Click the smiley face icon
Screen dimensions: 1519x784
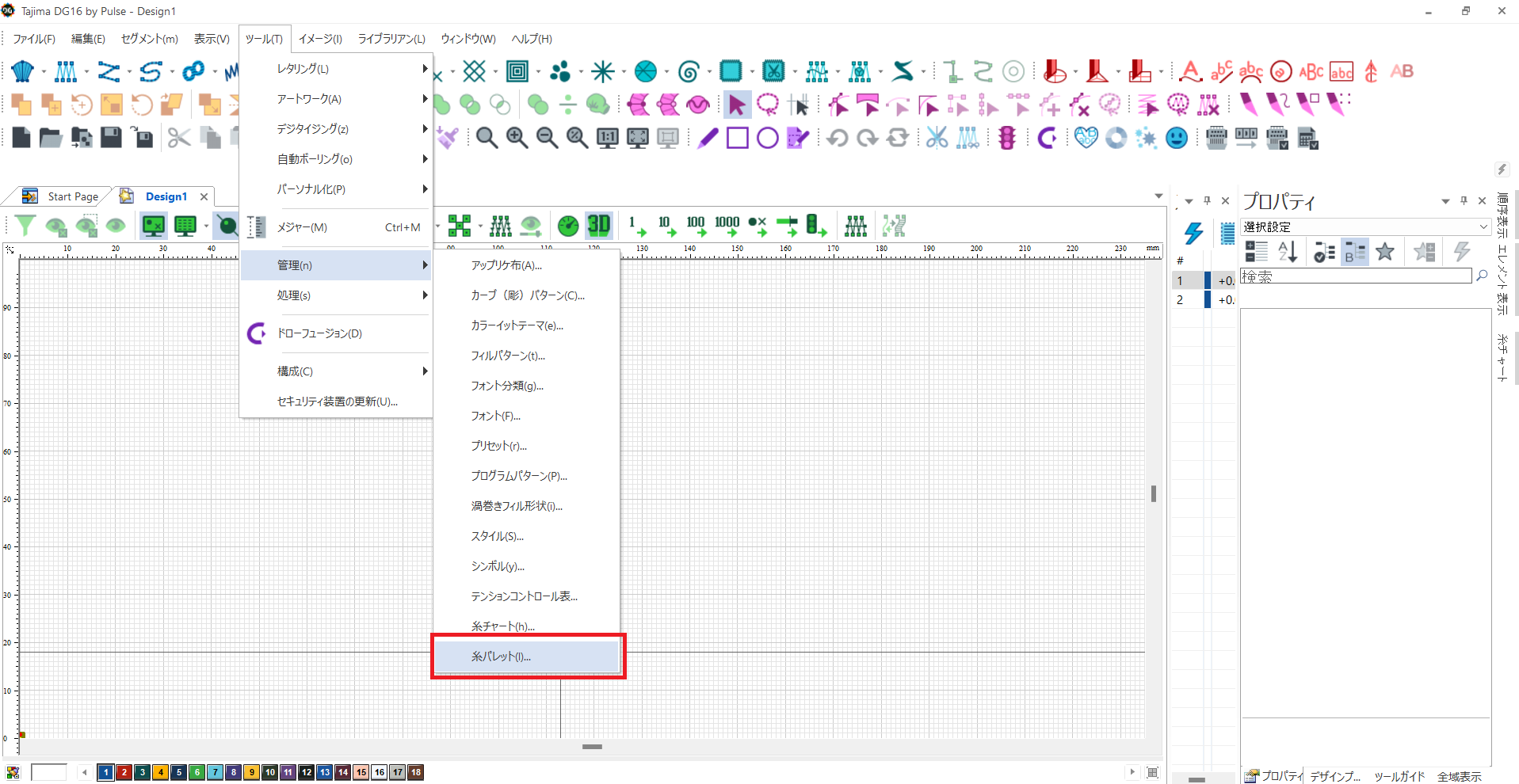coord(1177,138)
